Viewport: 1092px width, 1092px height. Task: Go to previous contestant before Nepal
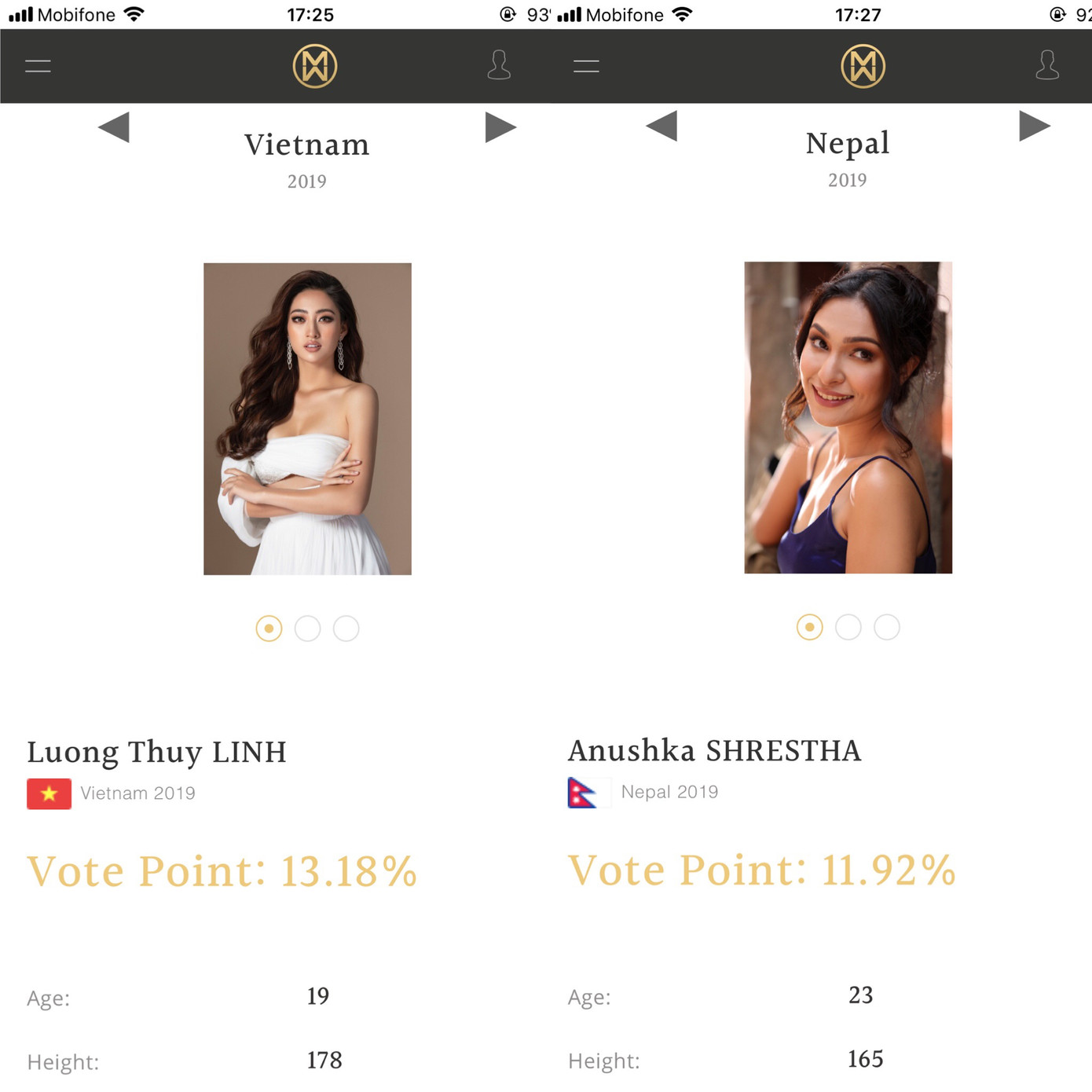click(x=661, y=126)
